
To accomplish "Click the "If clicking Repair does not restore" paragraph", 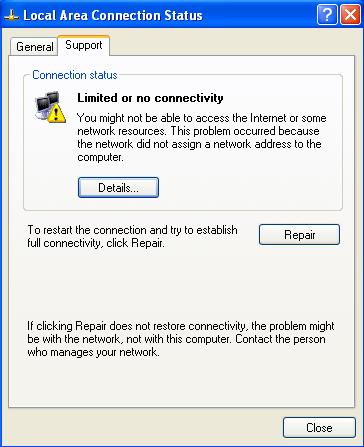I will coord(181,339).
